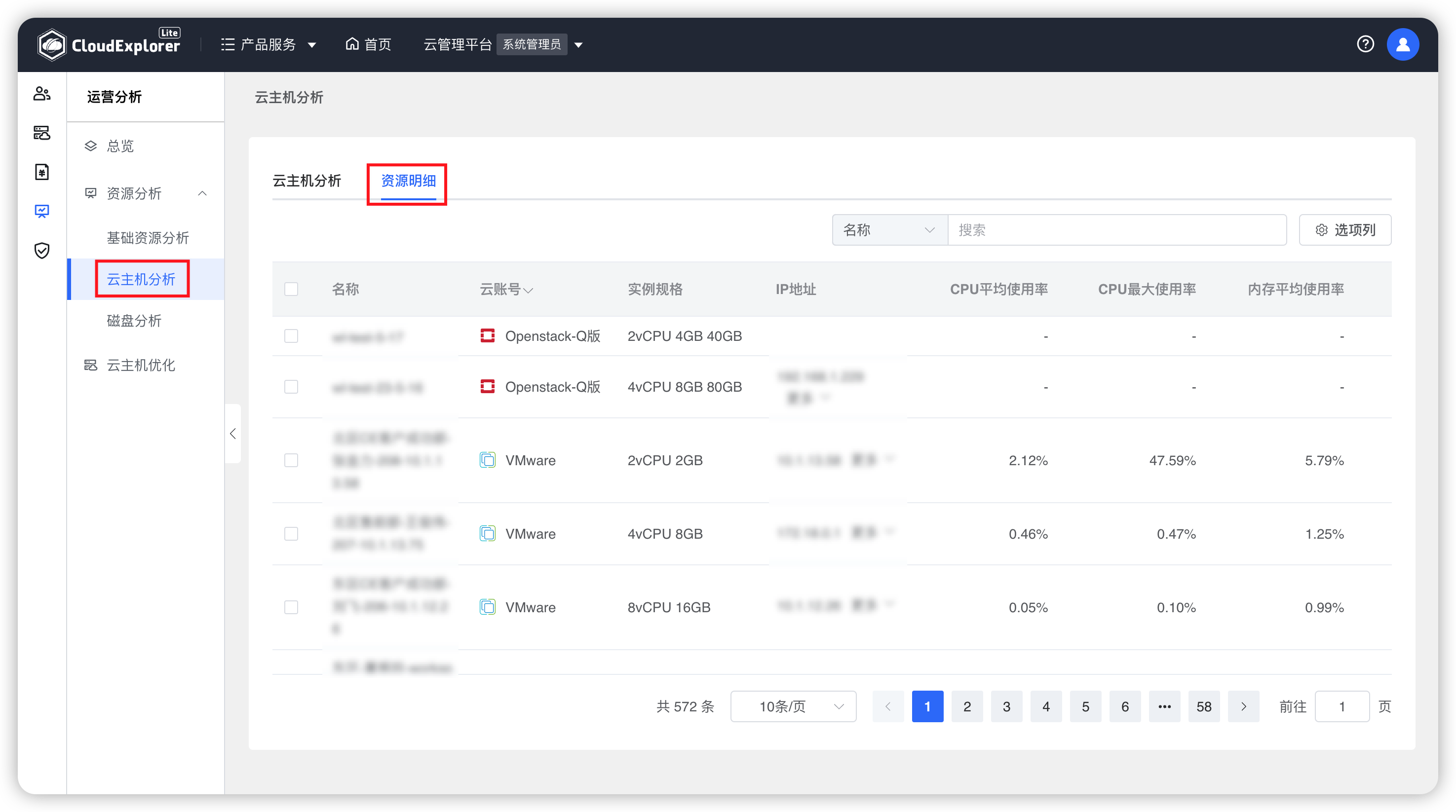
Task: Click the 前往 page number input
Action: [x=1342, y=706]
